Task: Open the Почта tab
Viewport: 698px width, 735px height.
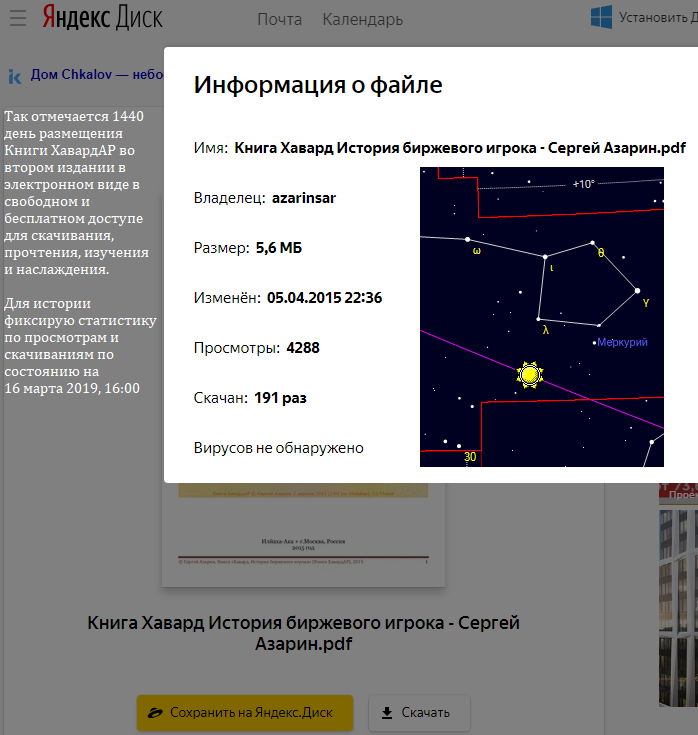Action: point(279,19)
